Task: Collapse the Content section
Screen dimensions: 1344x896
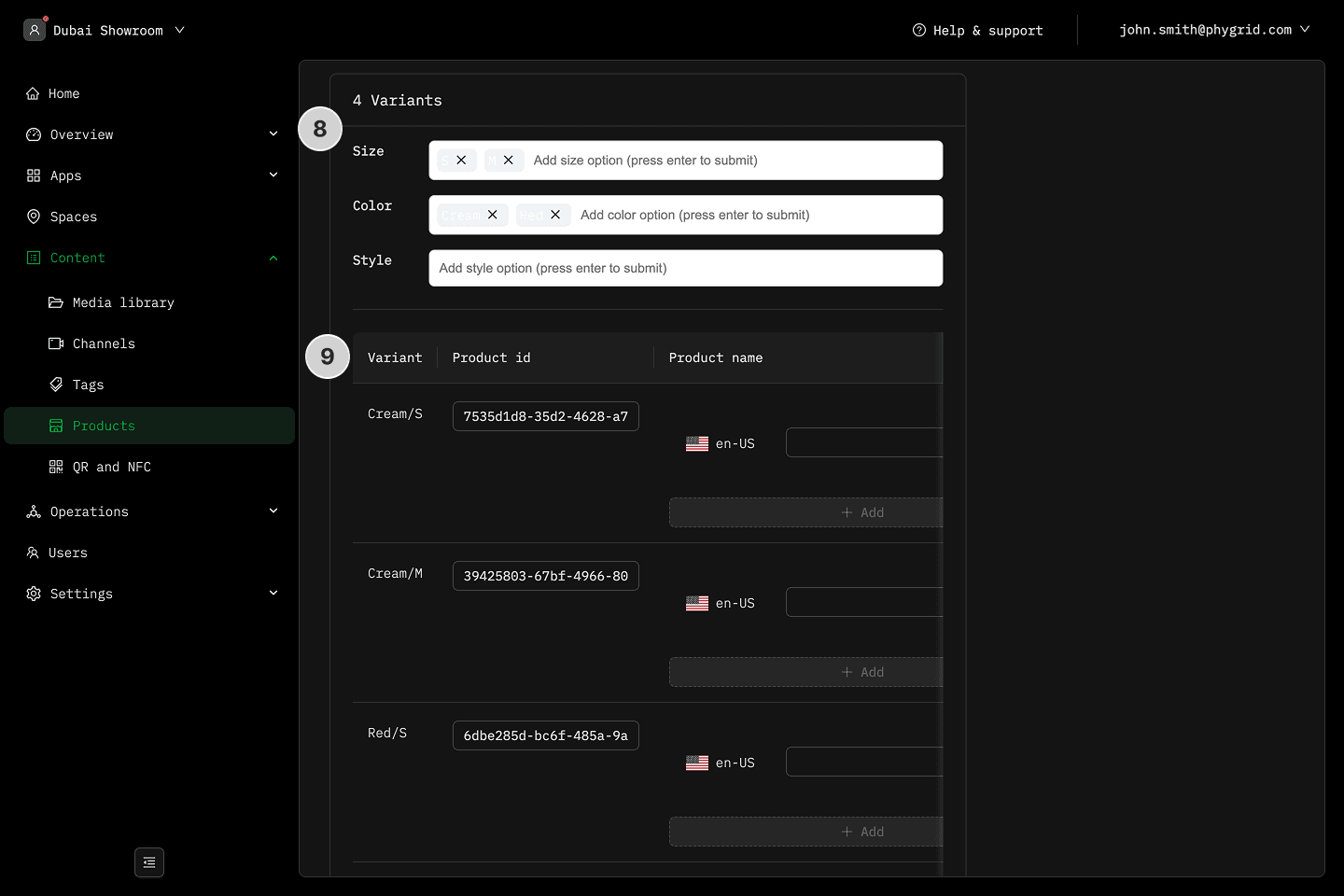Action: [x=273, y=258]
